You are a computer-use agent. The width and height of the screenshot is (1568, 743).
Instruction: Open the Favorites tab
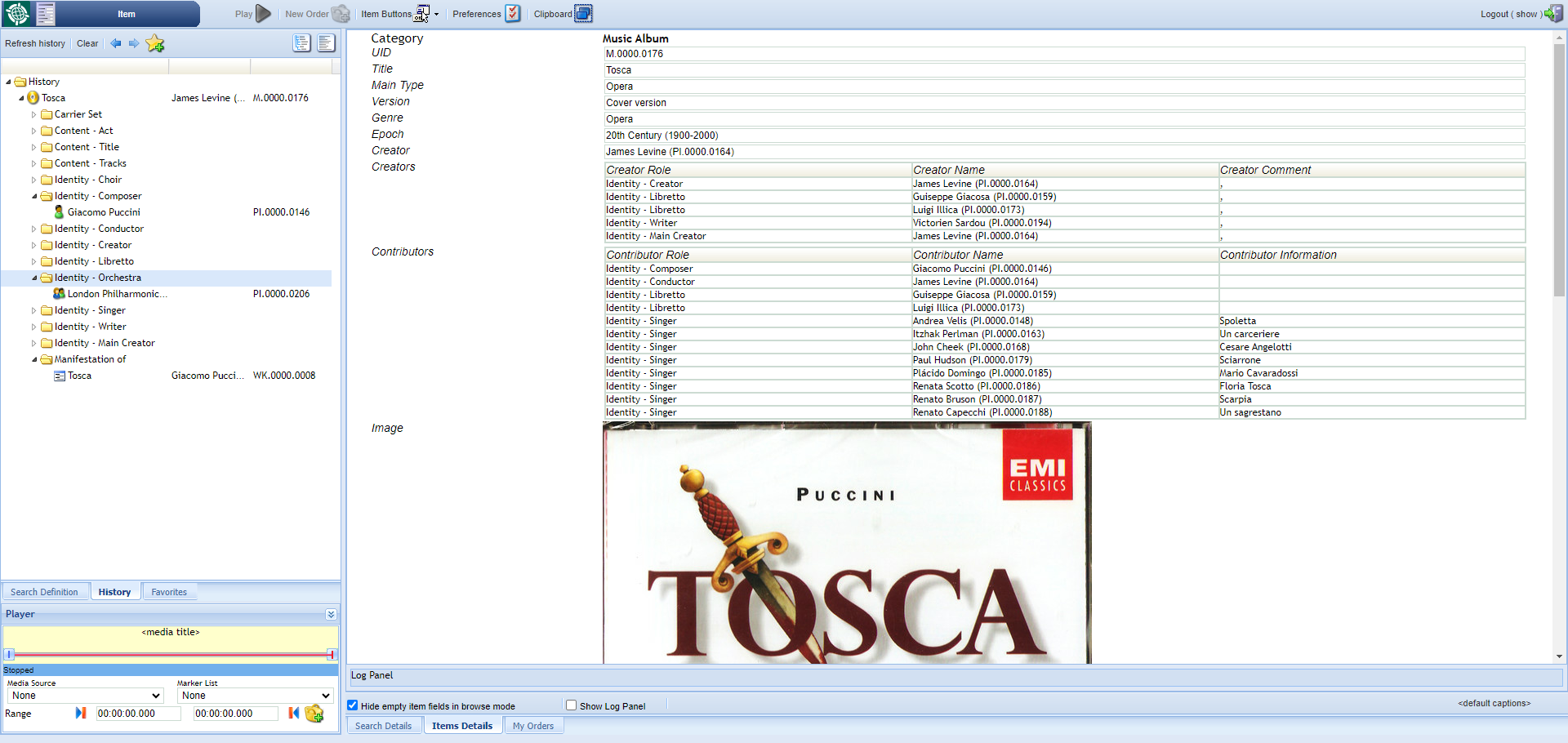click(x=169, y=592)
